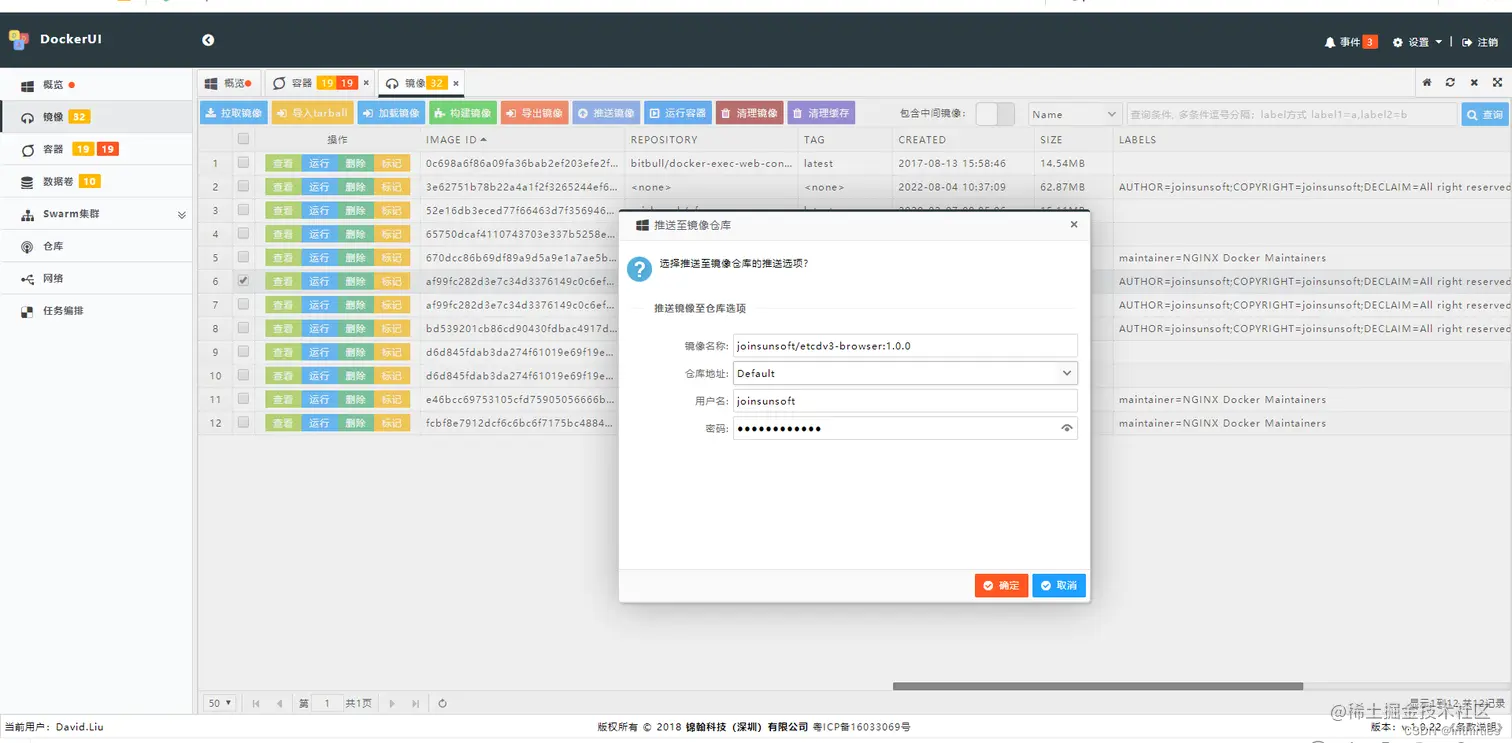Open 概览 in the sidebar
This screenshot has height=743, width=1512.
click(96, 85)
